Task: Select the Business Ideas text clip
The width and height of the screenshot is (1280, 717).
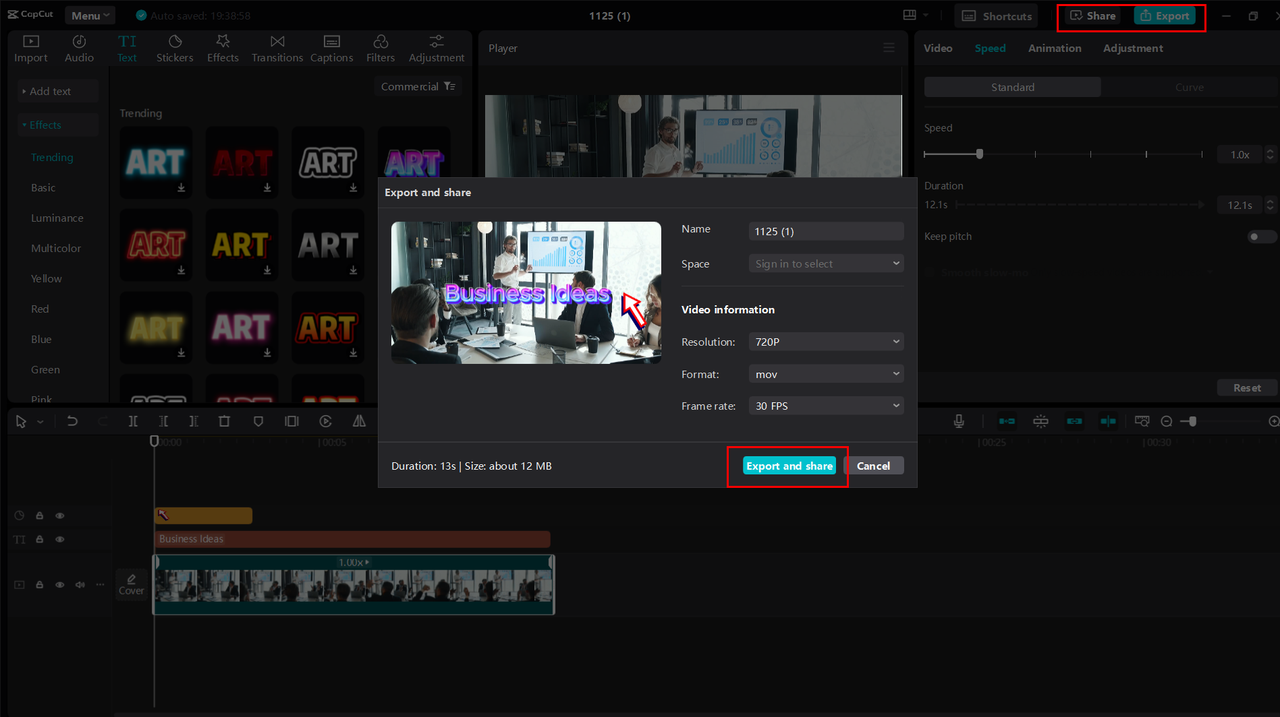Action: pos(352,539)
